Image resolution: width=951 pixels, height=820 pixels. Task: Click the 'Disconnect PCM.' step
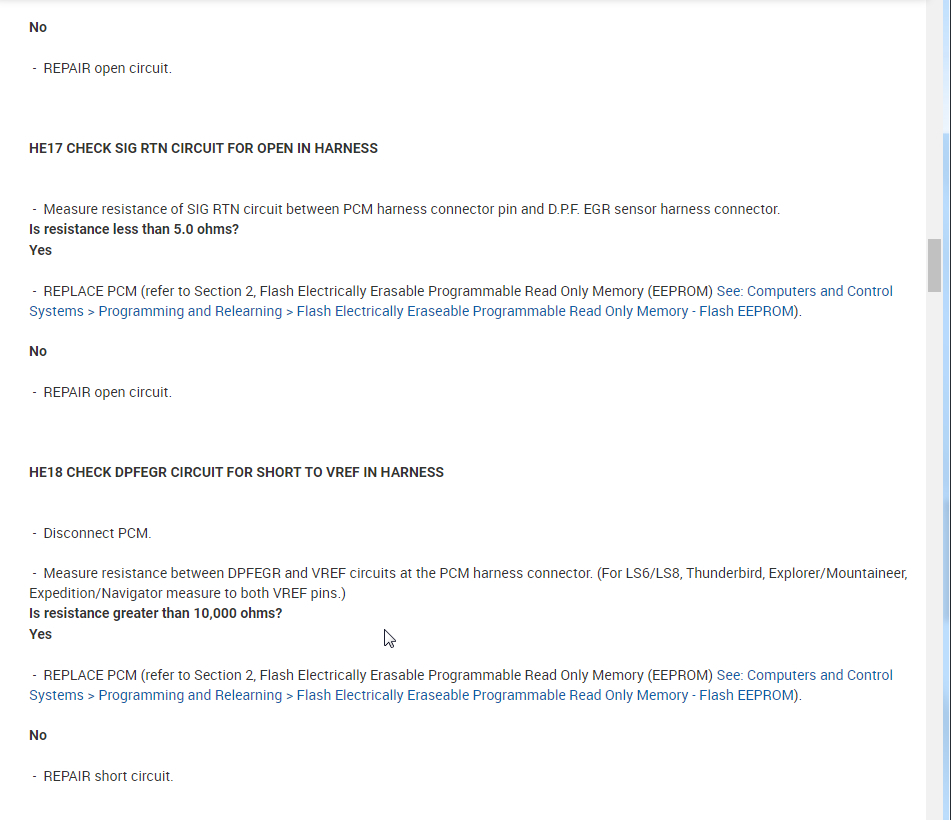[97, 533]
